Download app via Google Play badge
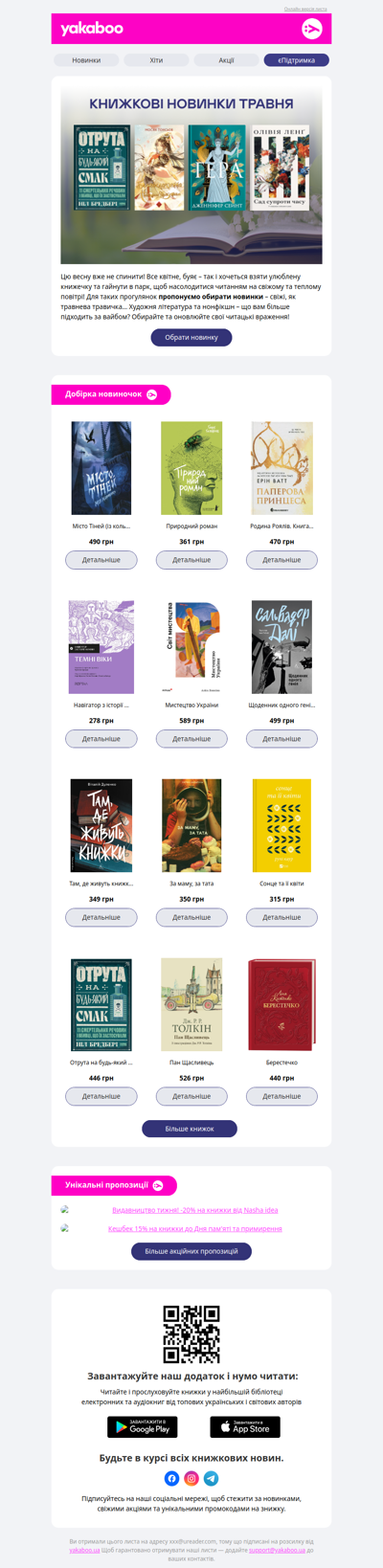 142,1427
